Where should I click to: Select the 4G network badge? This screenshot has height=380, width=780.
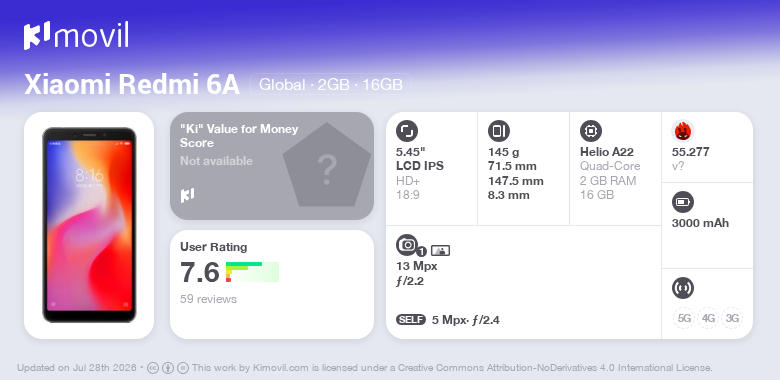pyautogui.click(x=707, y=318)
